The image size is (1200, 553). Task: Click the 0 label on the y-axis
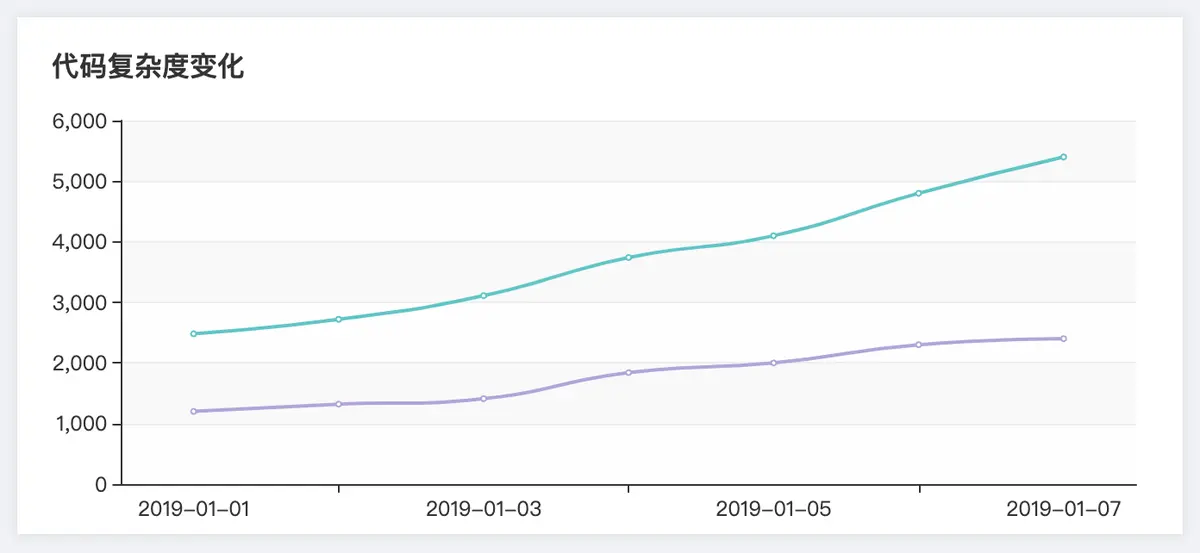pyautogui.click(x=101, y=485)
